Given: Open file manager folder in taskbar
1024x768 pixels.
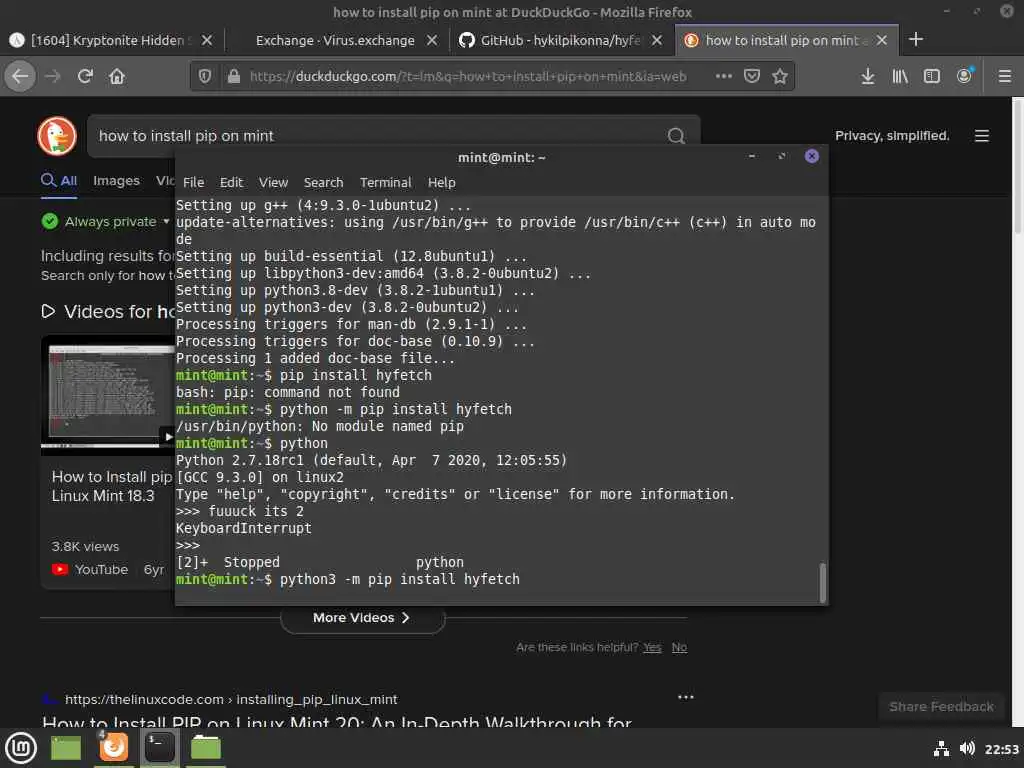Looking at the screenshot, I should [x=206, y=748].
